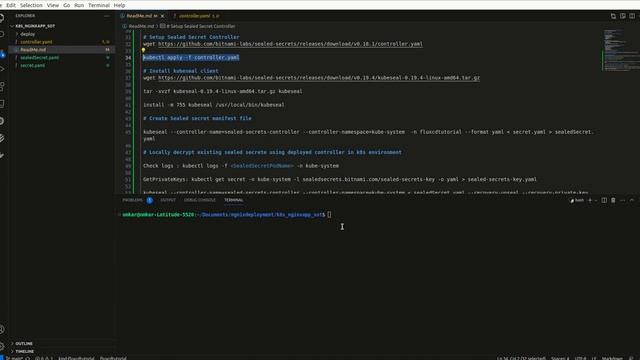Open the Go menu
640x360 pixels.
[67, 5]
